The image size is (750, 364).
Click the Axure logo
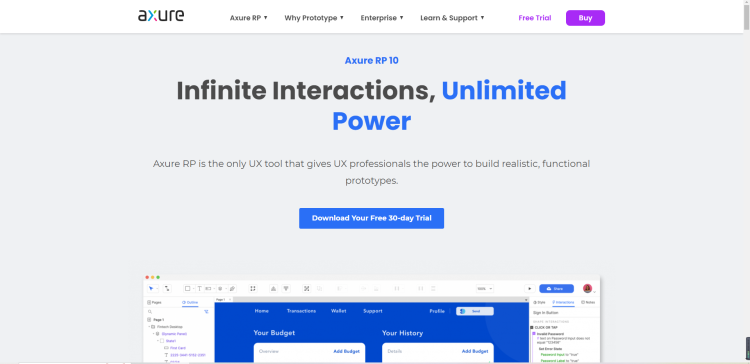click(x=161, y=16)
